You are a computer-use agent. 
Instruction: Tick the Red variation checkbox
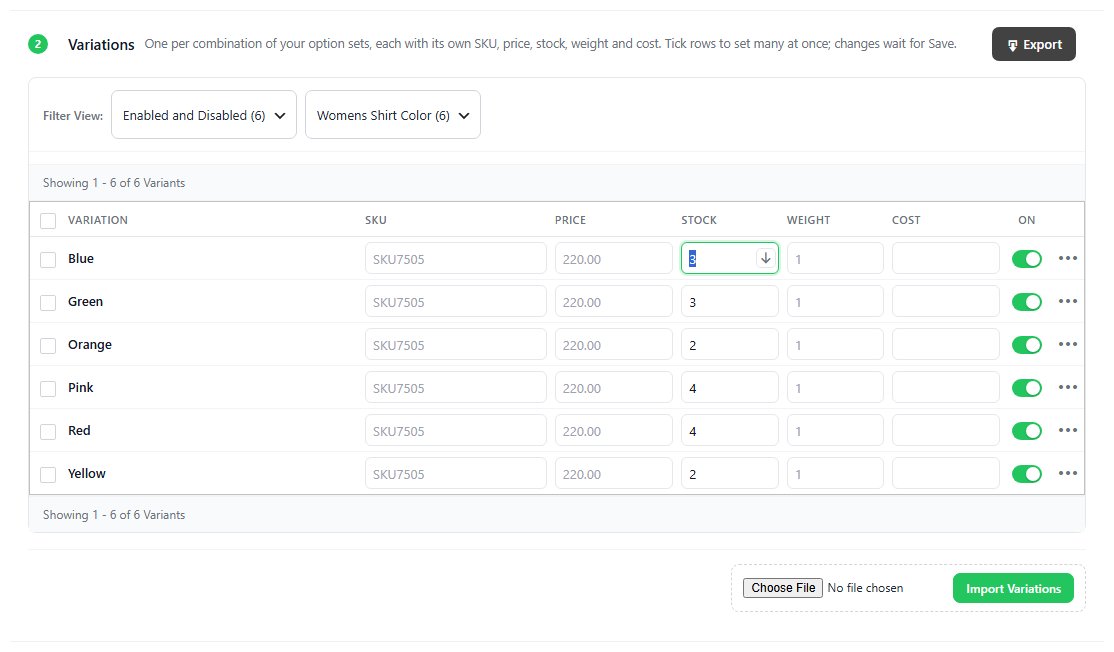click(x=48, y=431)
